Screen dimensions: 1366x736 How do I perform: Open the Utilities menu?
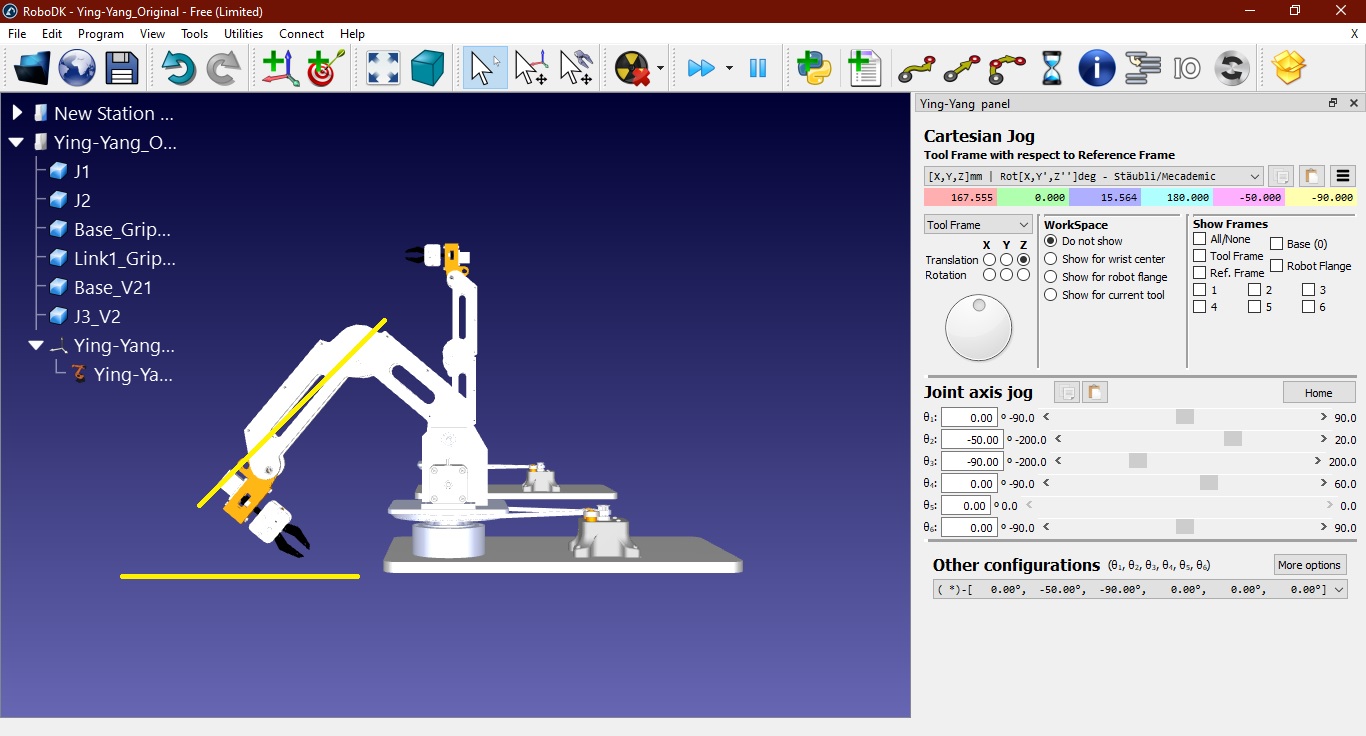[243, 34]
